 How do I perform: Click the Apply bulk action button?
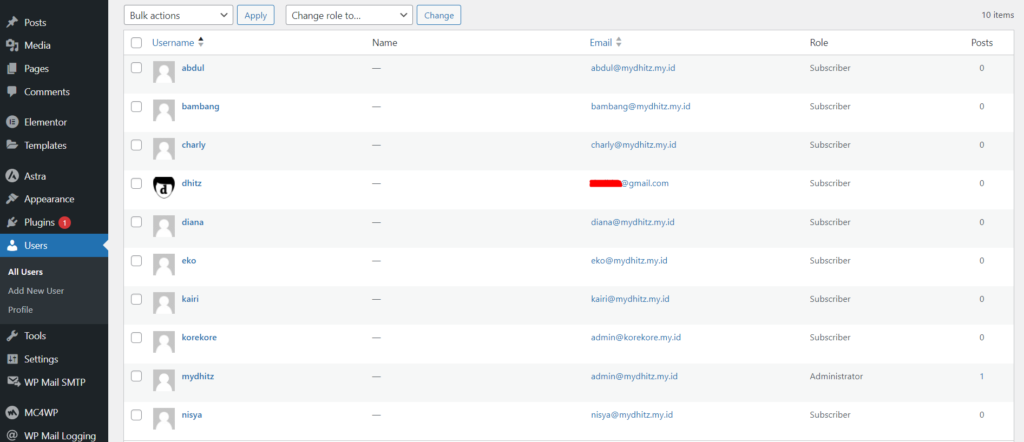click(255, 15)
